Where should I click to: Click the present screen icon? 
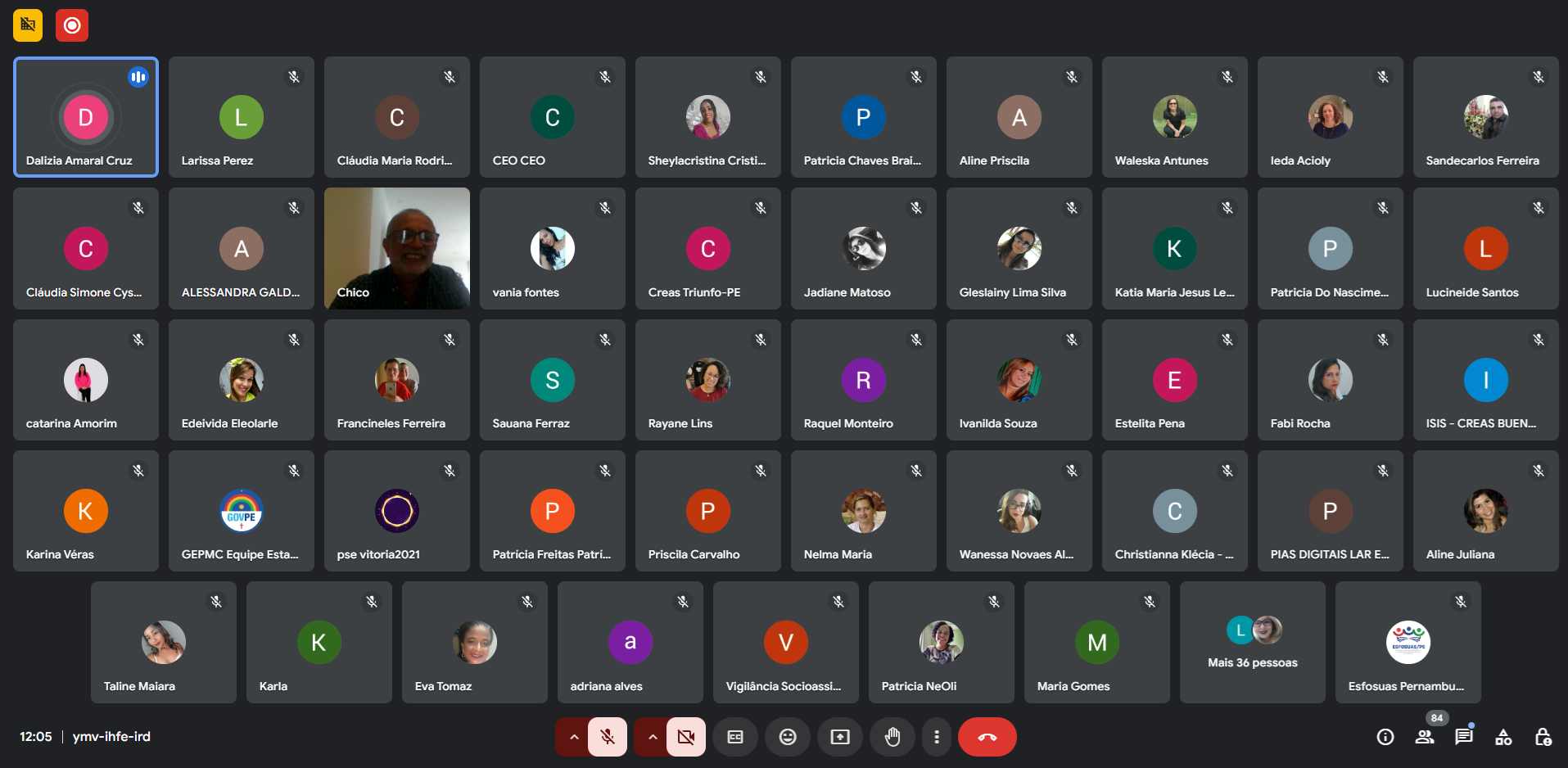(x=840, y=737)
